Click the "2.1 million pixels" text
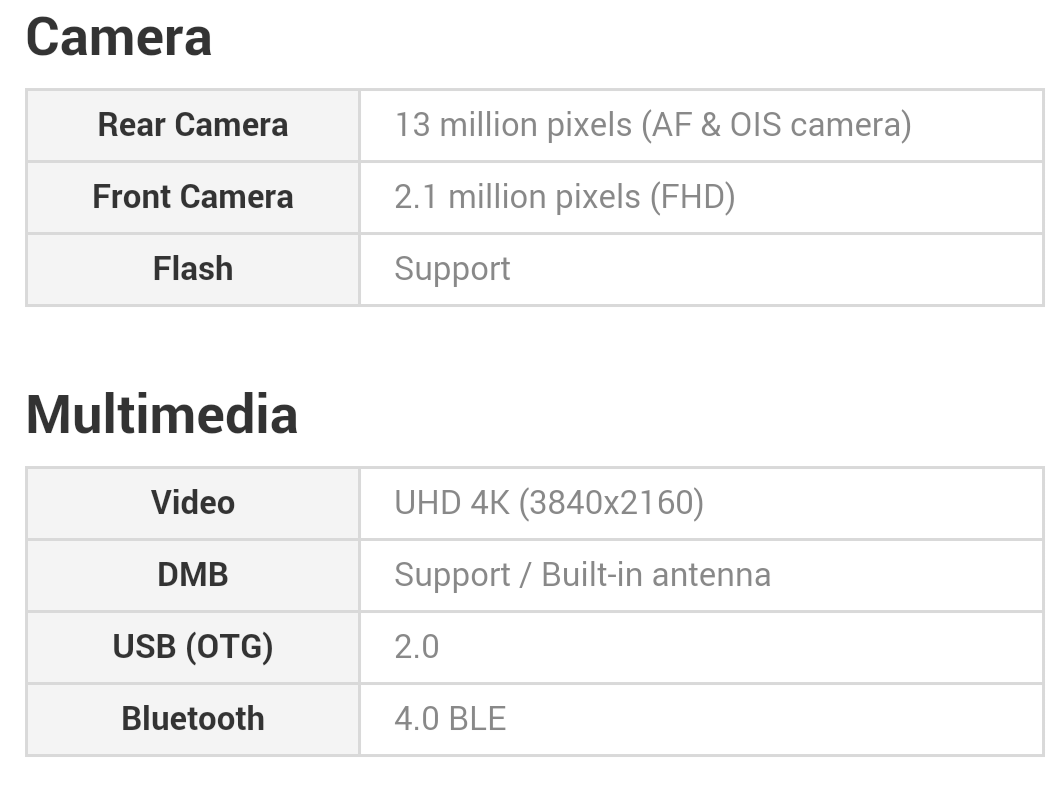This screenshot has height=787, width=1062. 517,197
